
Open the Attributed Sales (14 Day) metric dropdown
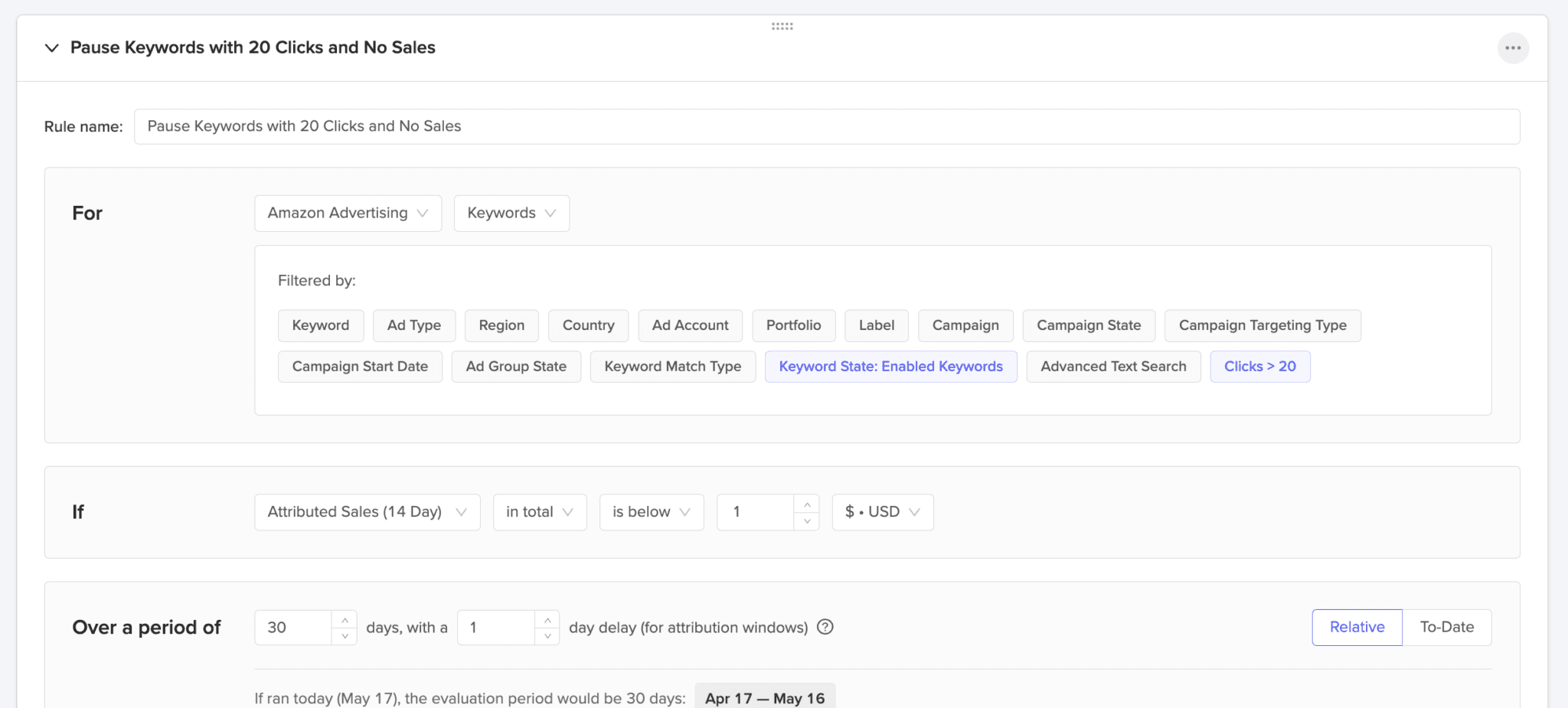pyautogui.click(x=366, y=511)
